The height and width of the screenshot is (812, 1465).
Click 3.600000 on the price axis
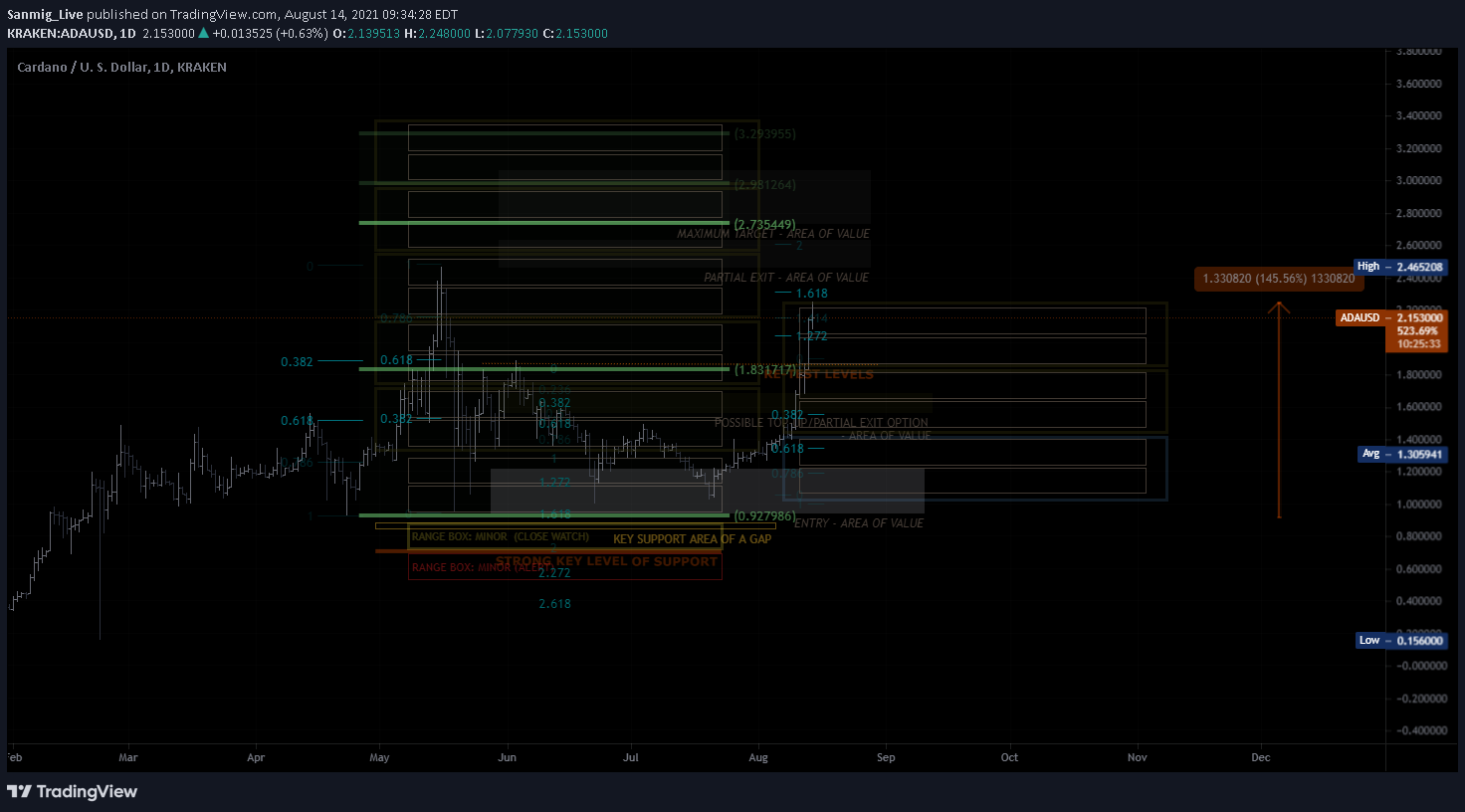1419,84
